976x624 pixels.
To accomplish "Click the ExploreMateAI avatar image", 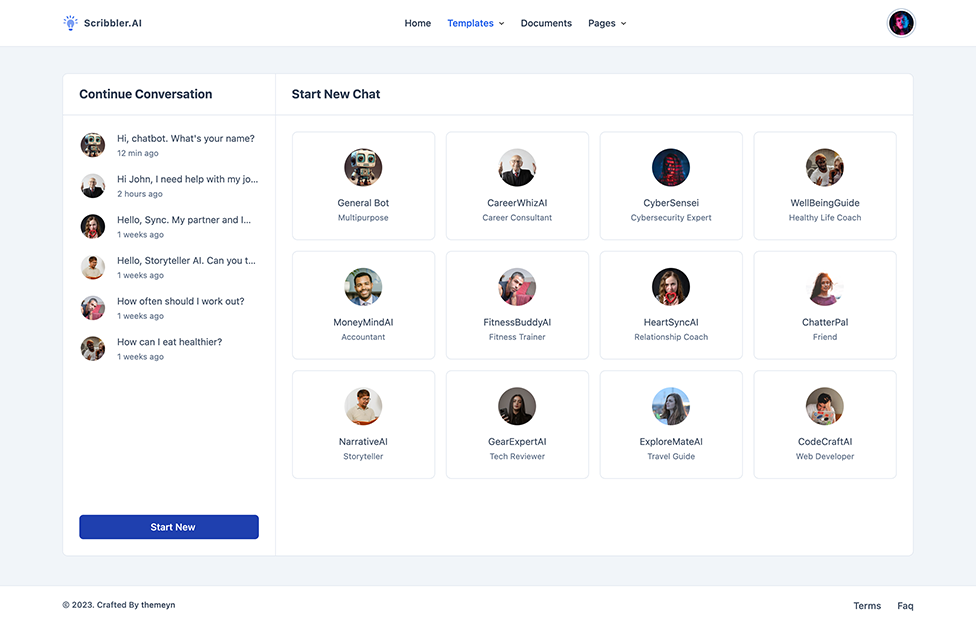I will tap(671, 406).
